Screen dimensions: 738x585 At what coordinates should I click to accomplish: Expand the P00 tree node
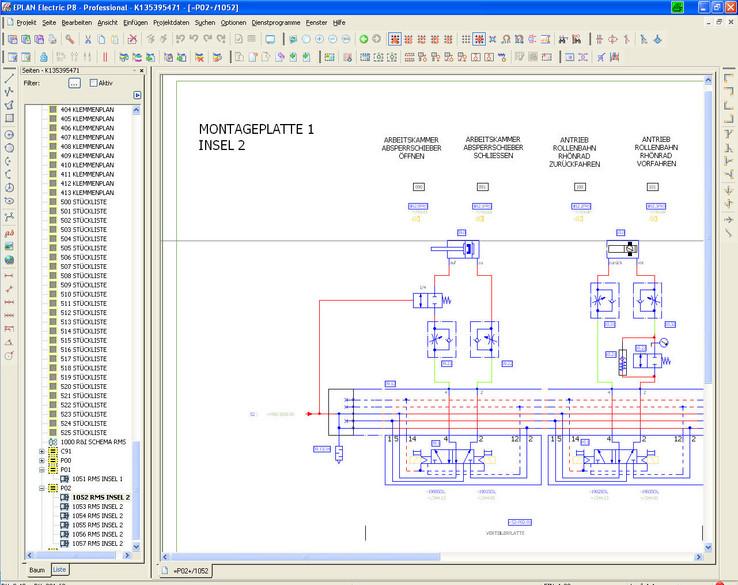pyautogui.click(x=42, y=460)
